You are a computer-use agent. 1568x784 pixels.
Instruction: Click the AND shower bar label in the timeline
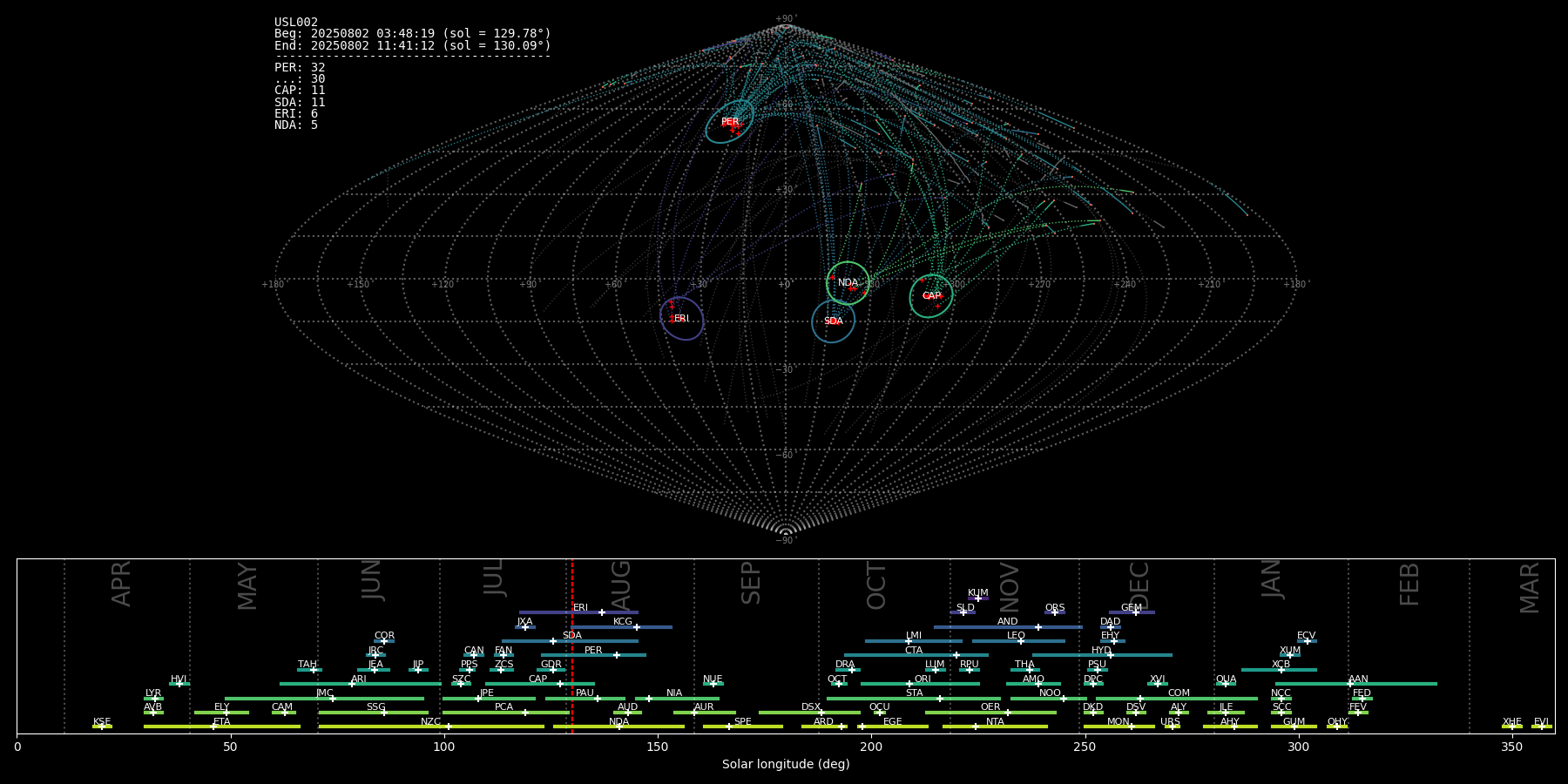1008,622
